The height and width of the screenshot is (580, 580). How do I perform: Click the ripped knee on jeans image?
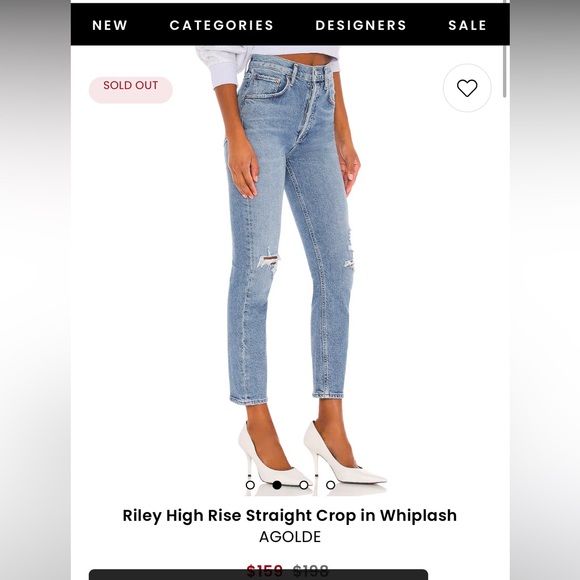(269, 261)
